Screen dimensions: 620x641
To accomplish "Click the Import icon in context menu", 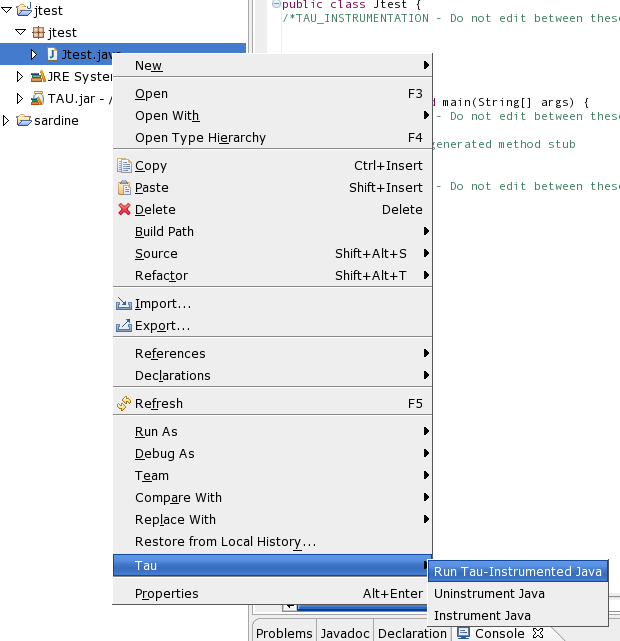I will pos(124,304).
